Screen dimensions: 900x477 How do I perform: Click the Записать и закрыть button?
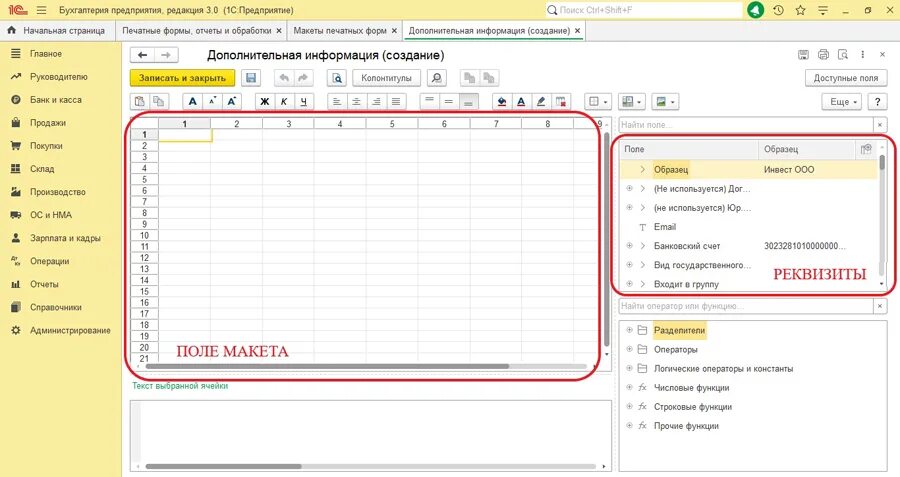pyautogui.click(x=183, y=77)
